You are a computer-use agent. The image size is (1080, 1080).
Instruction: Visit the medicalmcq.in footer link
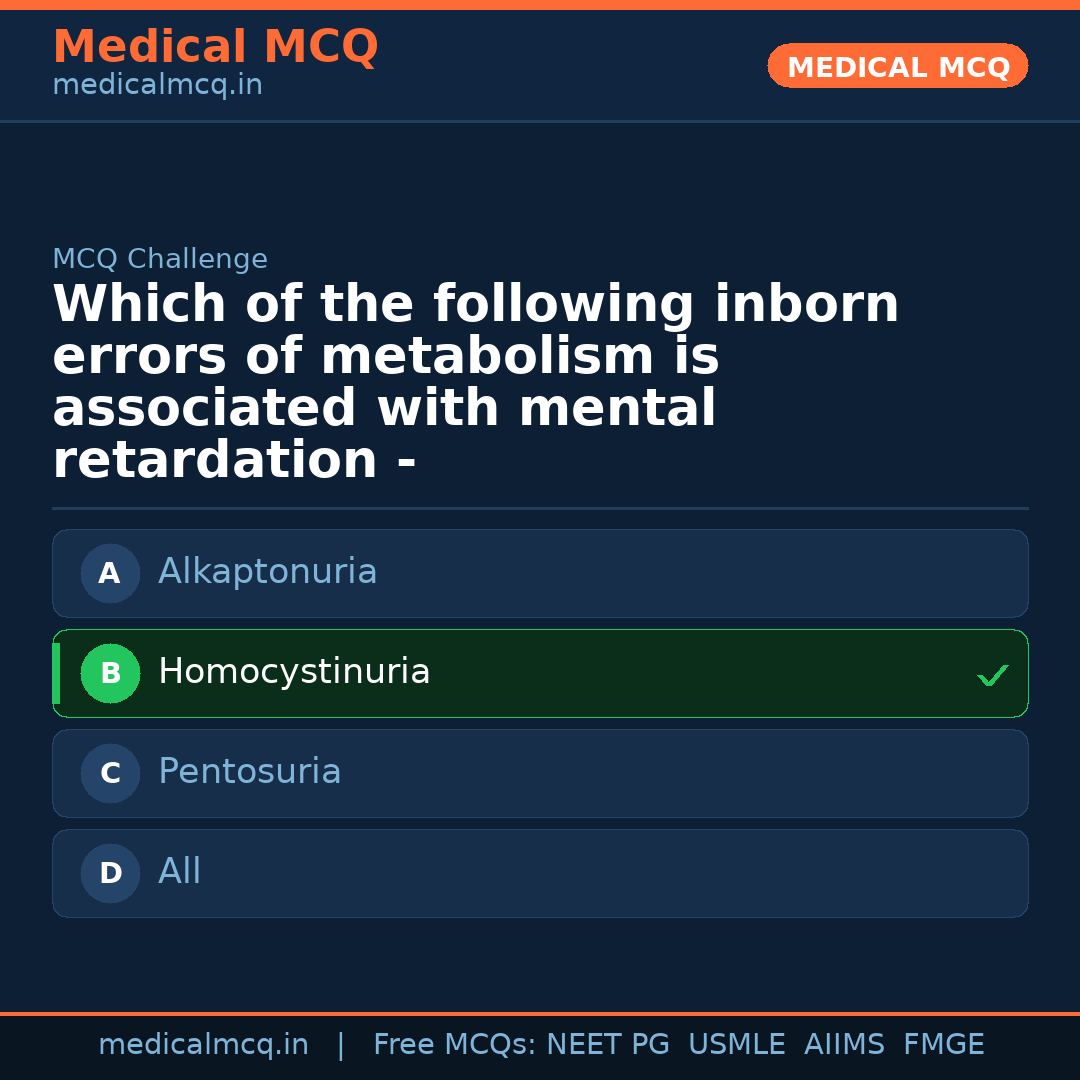tap(204, 1043)
